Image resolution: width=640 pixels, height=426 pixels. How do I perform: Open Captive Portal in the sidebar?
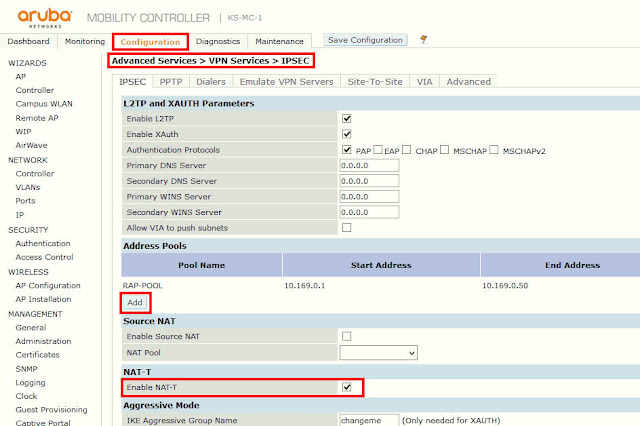click(43, 422)
